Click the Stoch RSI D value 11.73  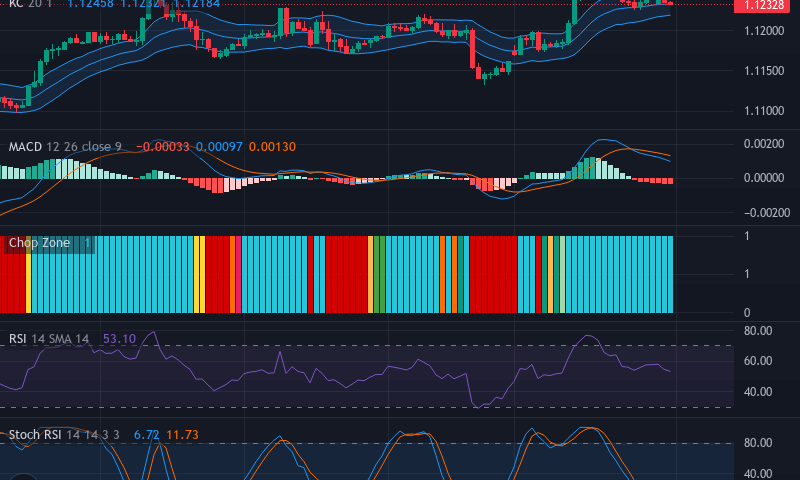pos(182,435)
